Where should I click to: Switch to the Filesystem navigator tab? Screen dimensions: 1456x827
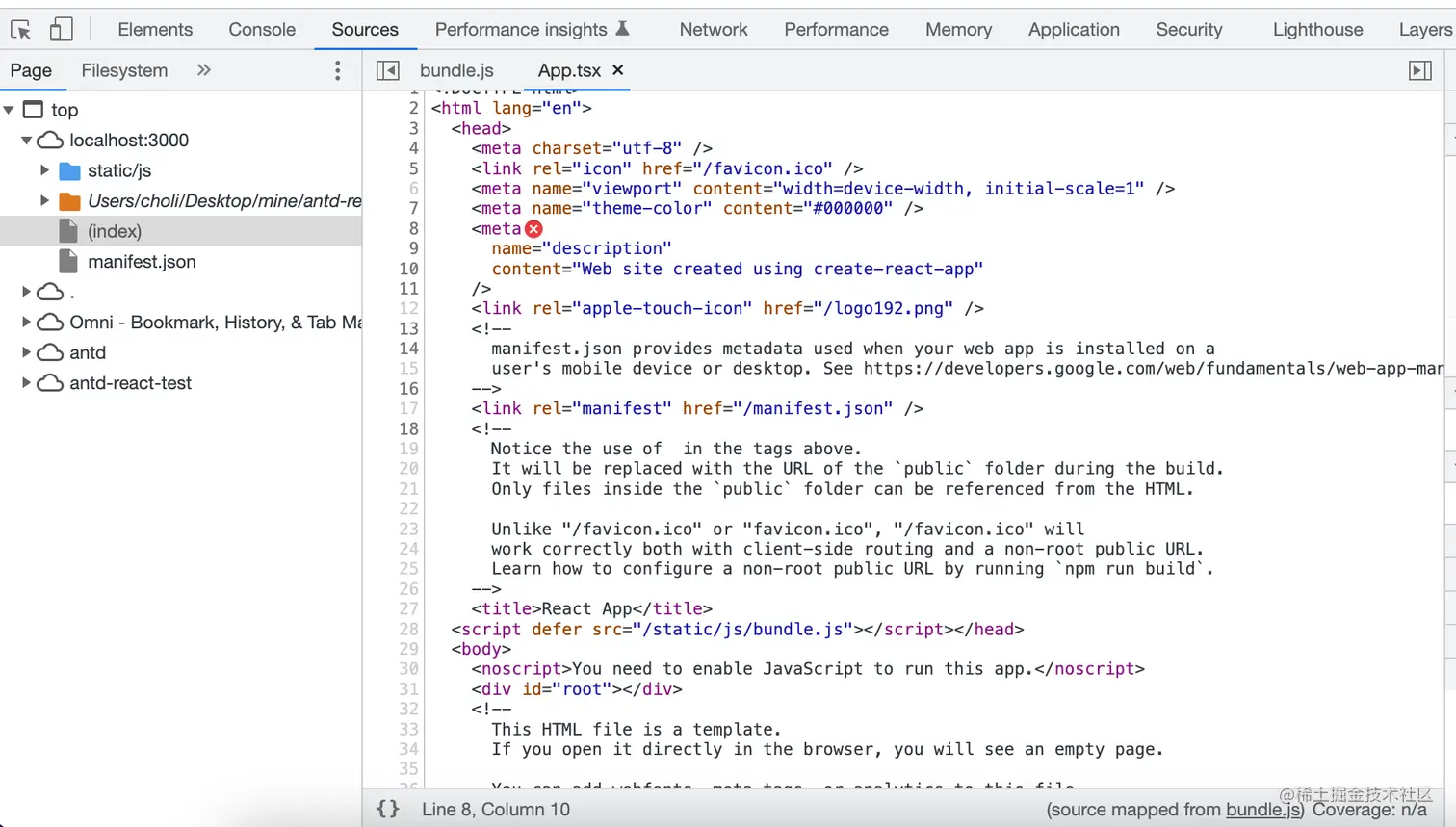click(x=124, y=70)
